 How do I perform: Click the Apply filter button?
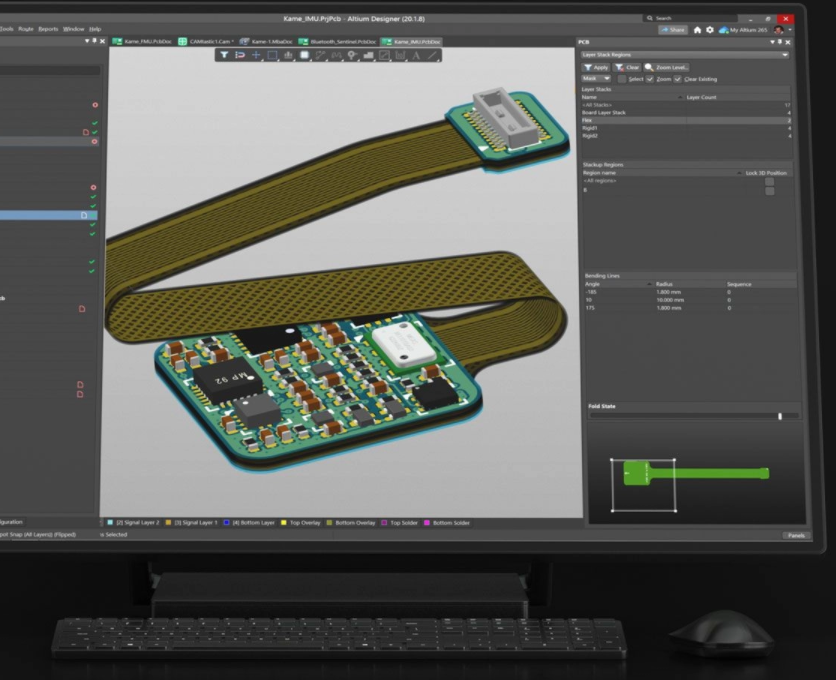596,67
